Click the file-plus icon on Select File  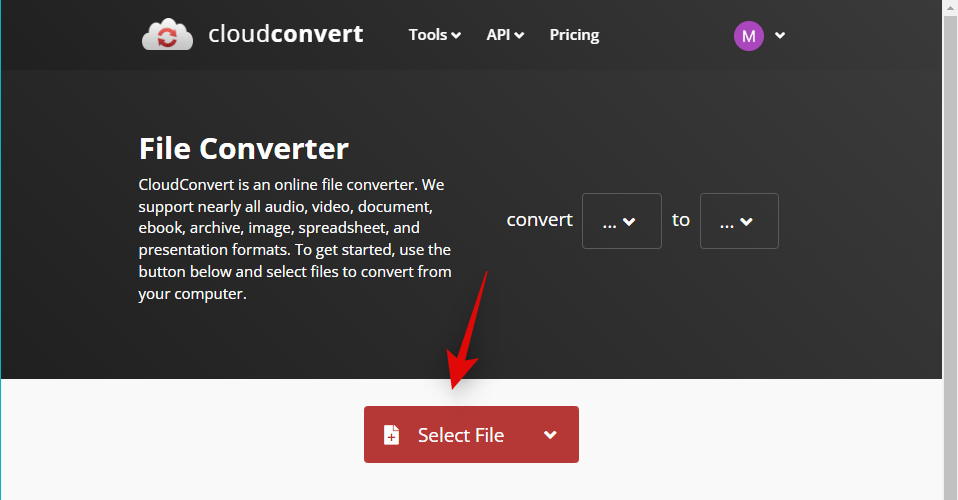pos(391,435)
